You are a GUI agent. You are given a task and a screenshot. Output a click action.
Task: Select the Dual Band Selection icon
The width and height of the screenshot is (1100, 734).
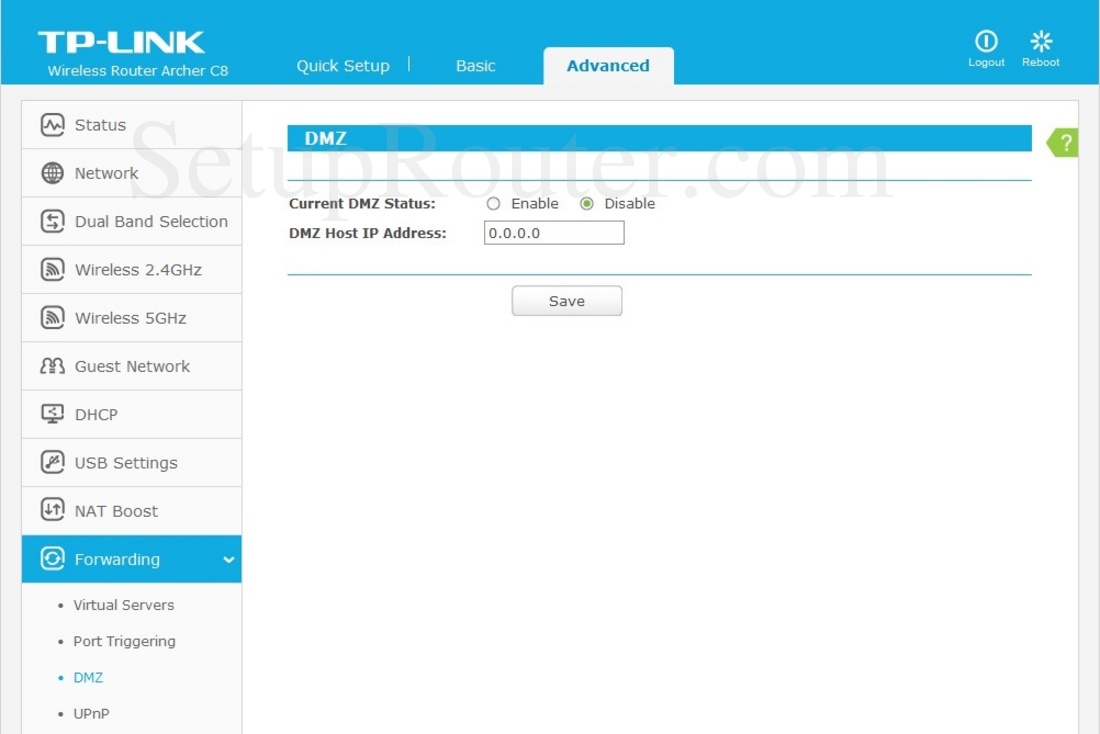(x=55, y=220)
